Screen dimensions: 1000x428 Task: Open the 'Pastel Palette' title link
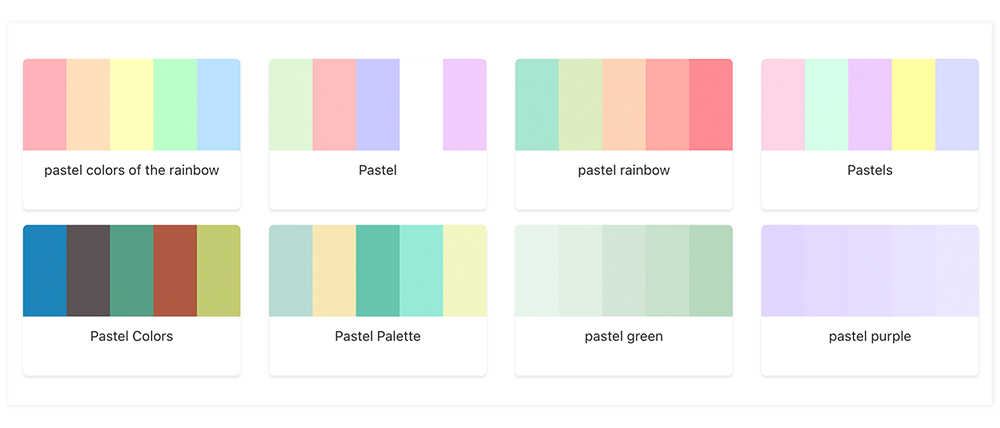pyautogui.click(x=378, y=336)
